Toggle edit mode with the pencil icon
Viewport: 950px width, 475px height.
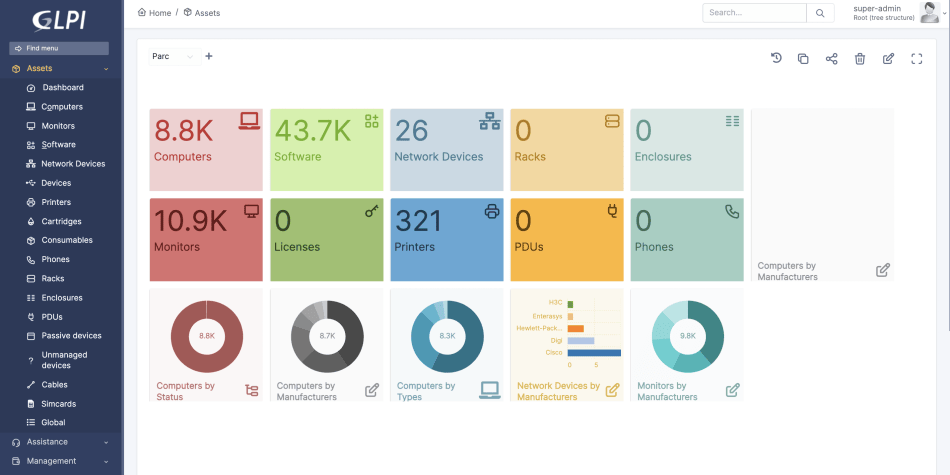(888, 59)
